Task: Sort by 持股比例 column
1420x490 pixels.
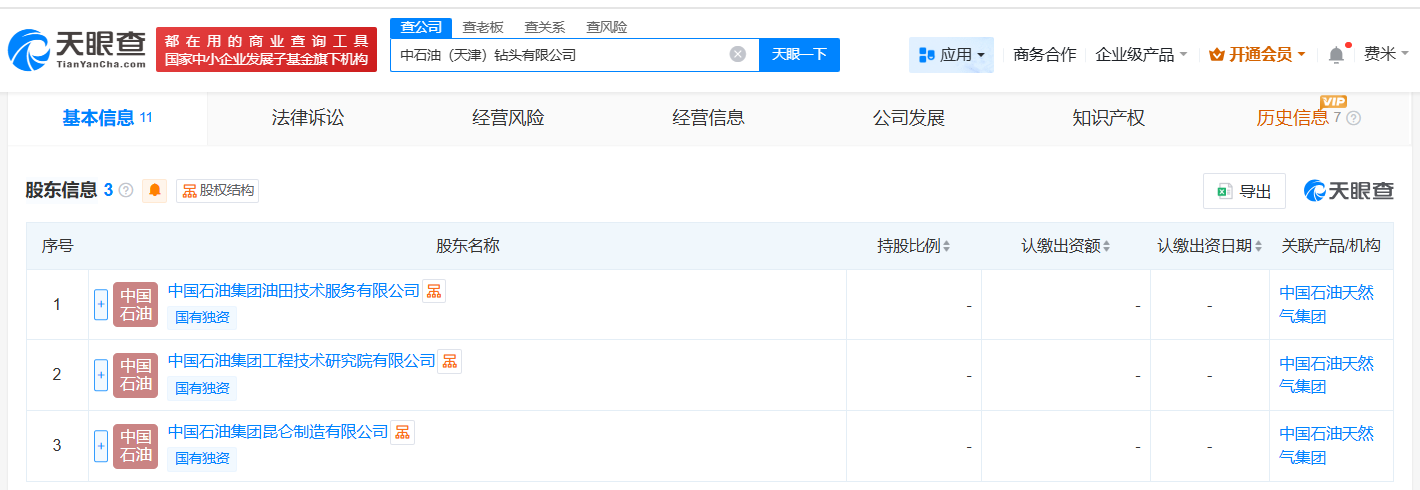Action: pos(914,246)
